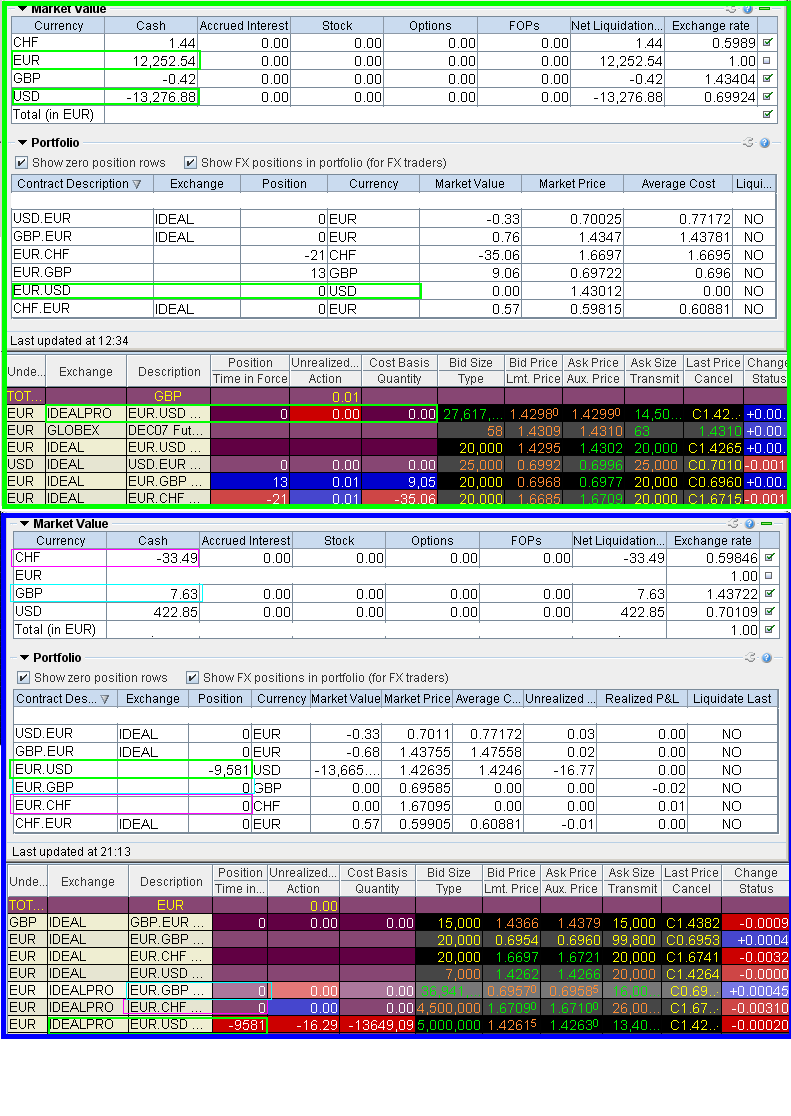Collapse the lower Portfolio section
The height and width of the screenshot is (1116, 791).
point(22,658)
